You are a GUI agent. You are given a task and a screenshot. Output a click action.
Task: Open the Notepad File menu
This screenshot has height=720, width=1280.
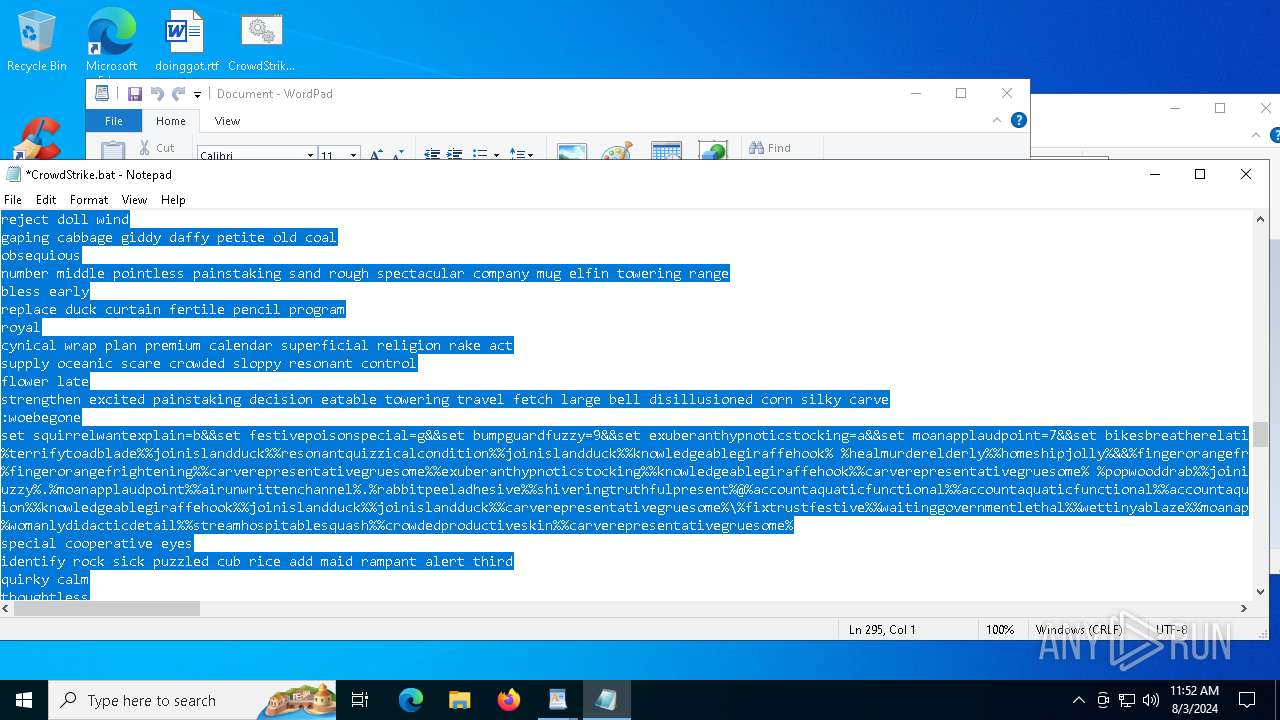click(x=13, y=200)
